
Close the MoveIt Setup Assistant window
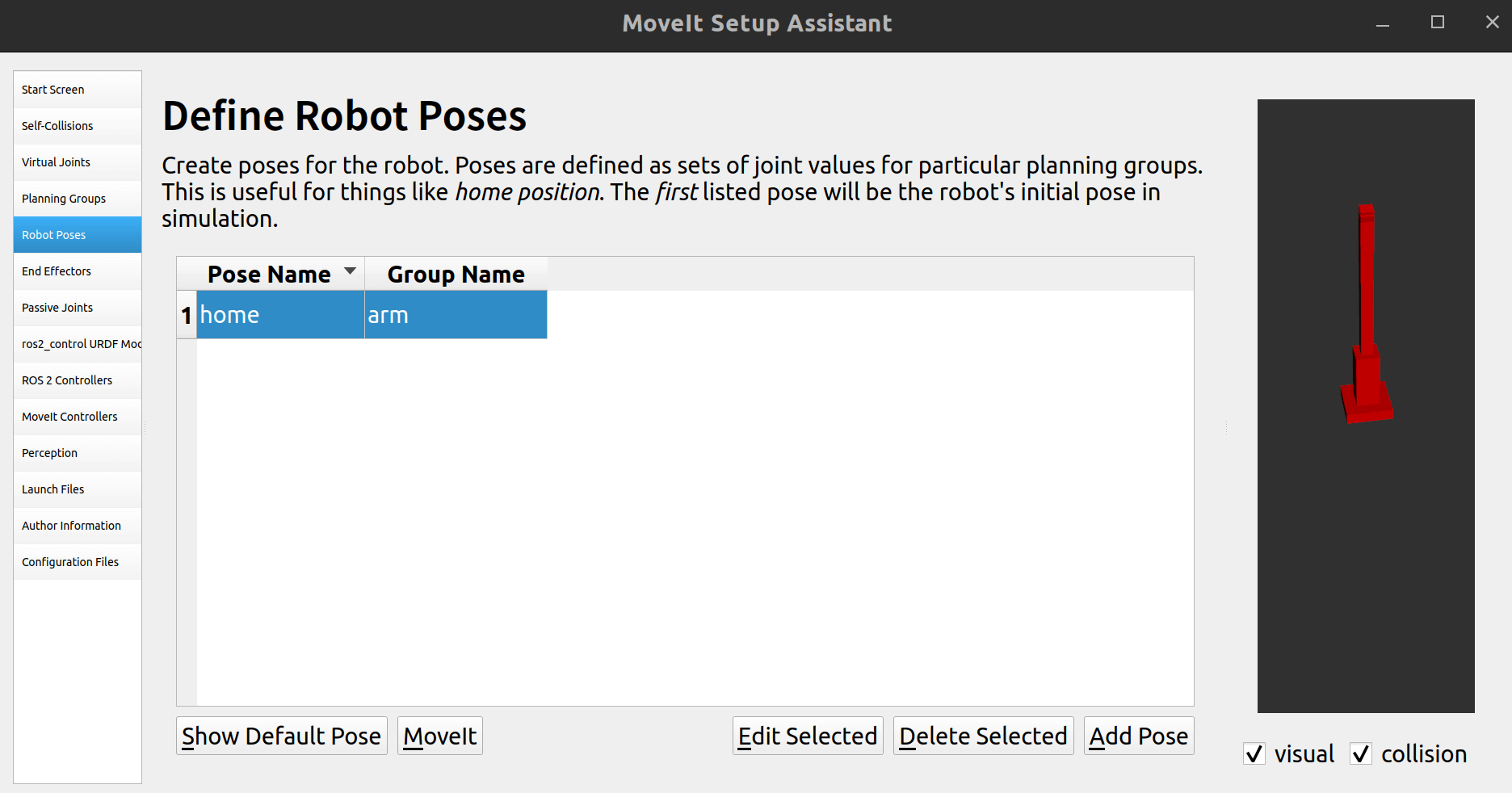point(1492,23)
